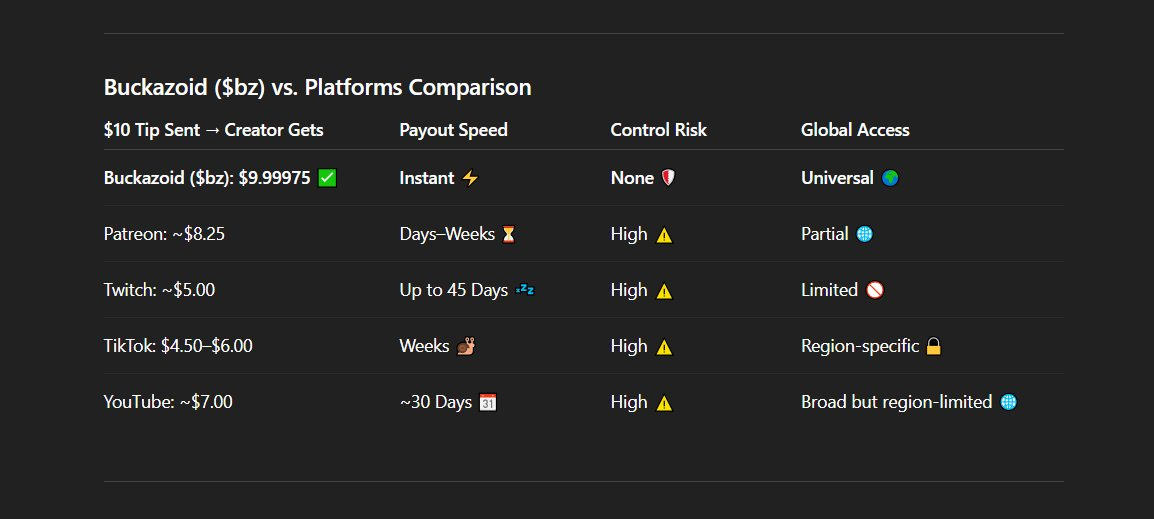The image size is (1154, 519).
Task: Click the High text in the YouTube row
Action: tap(629, 402)
